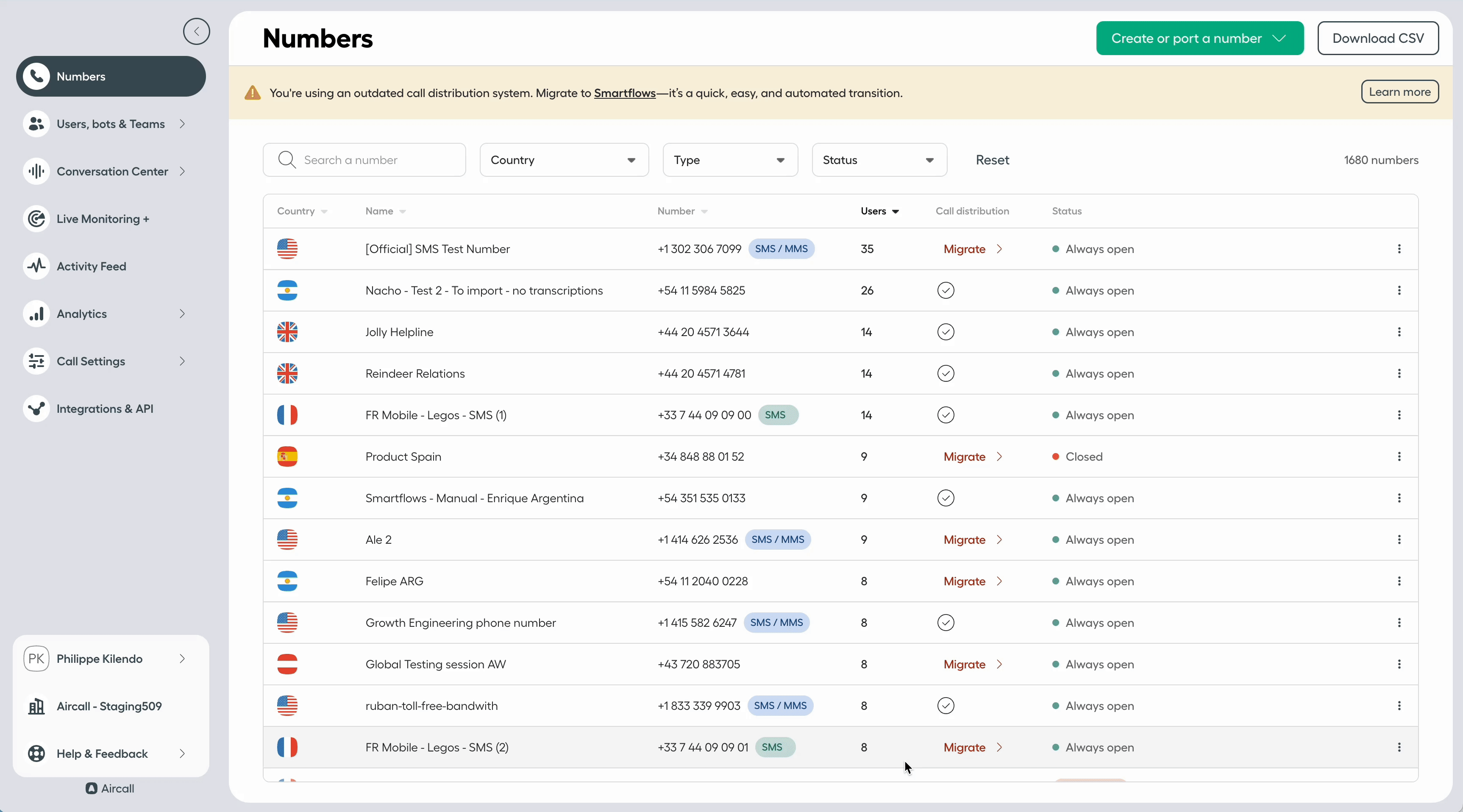Click the Call Settings sliders icon
Screen dimensions: 1463x812
(37, 361)
